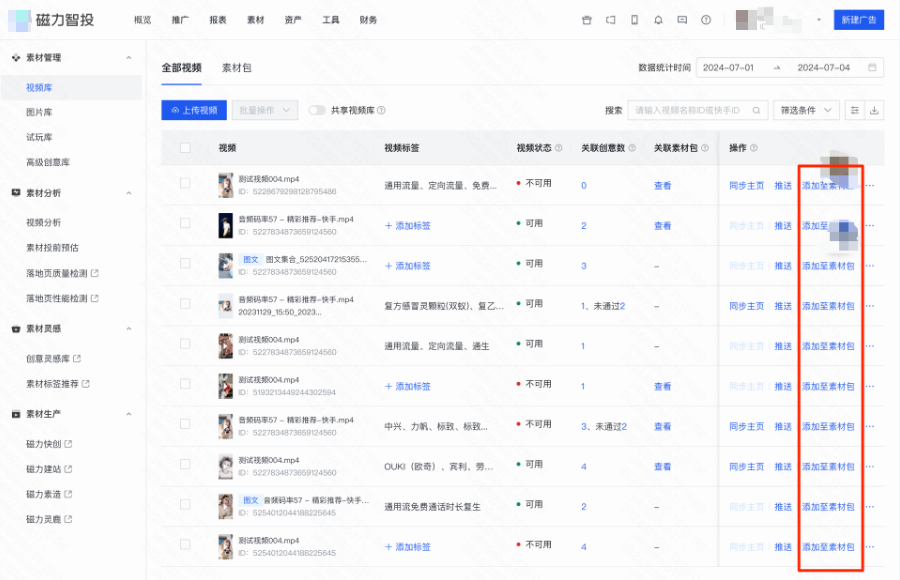
Task: Click the search magnifier icon in search box
Action: pyautogui.click(x=757, y=110)
